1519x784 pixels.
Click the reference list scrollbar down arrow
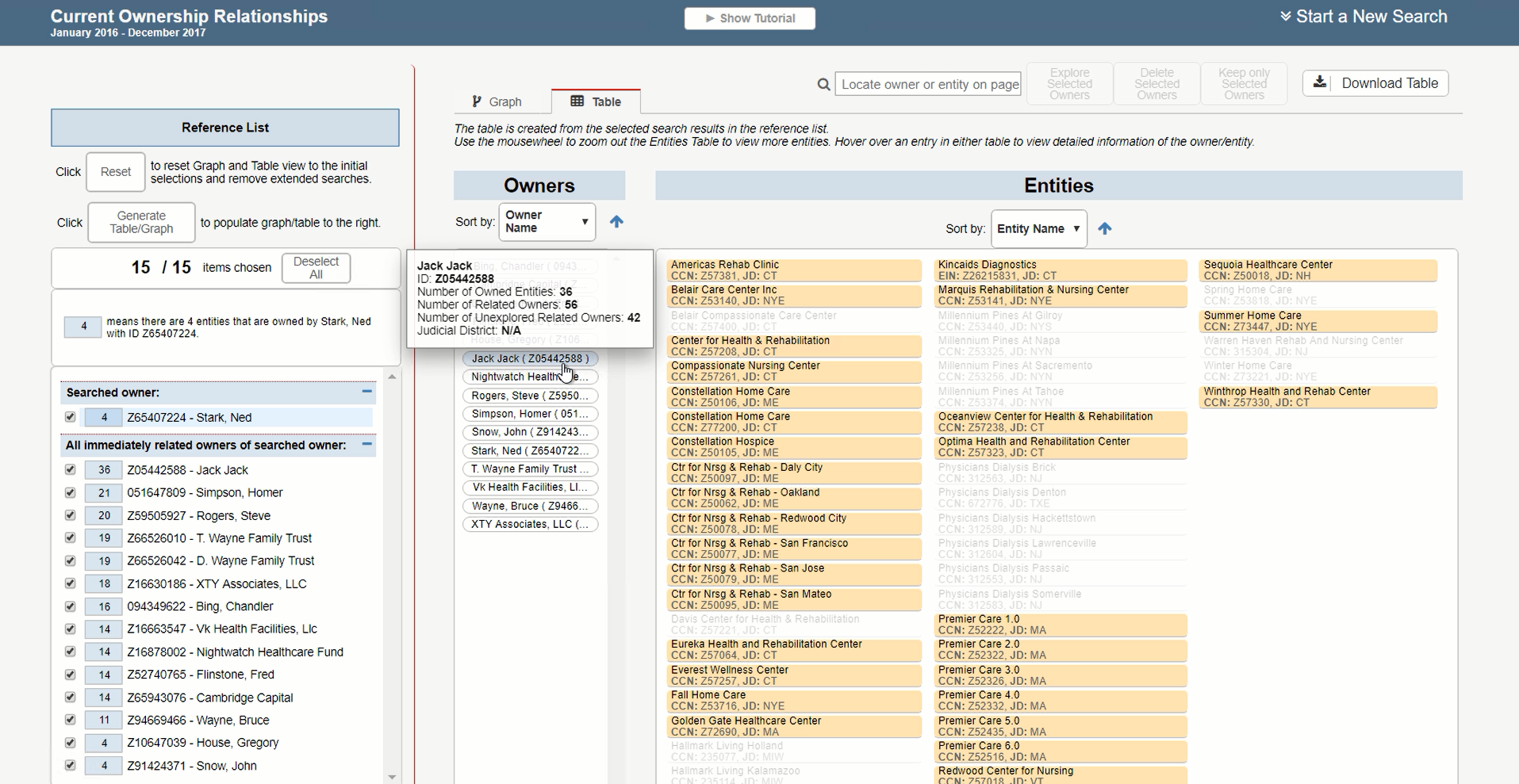392,777
